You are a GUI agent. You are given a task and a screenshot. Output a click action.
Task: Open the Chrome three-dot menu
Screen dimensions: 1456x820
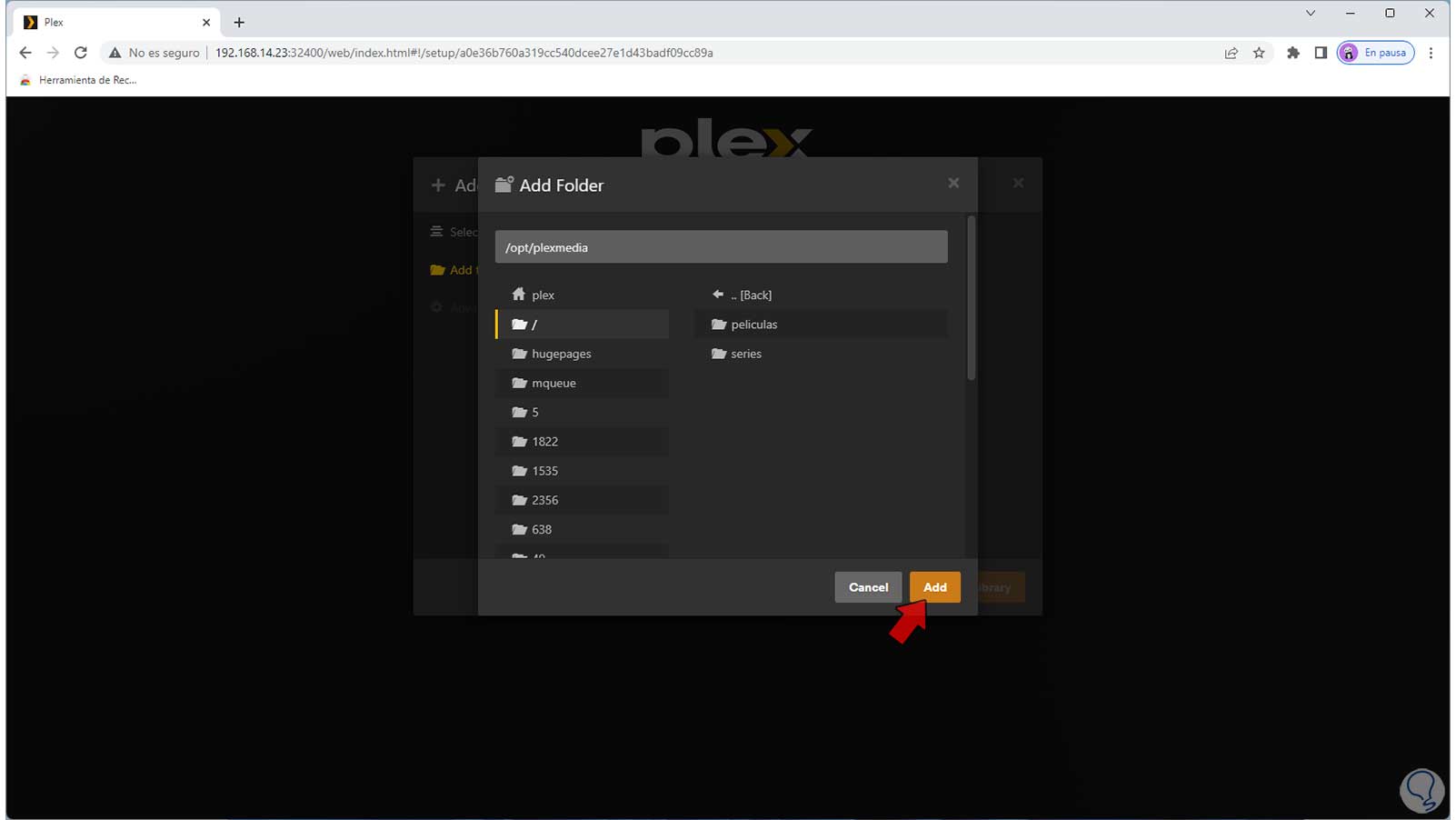point(1431,53)
